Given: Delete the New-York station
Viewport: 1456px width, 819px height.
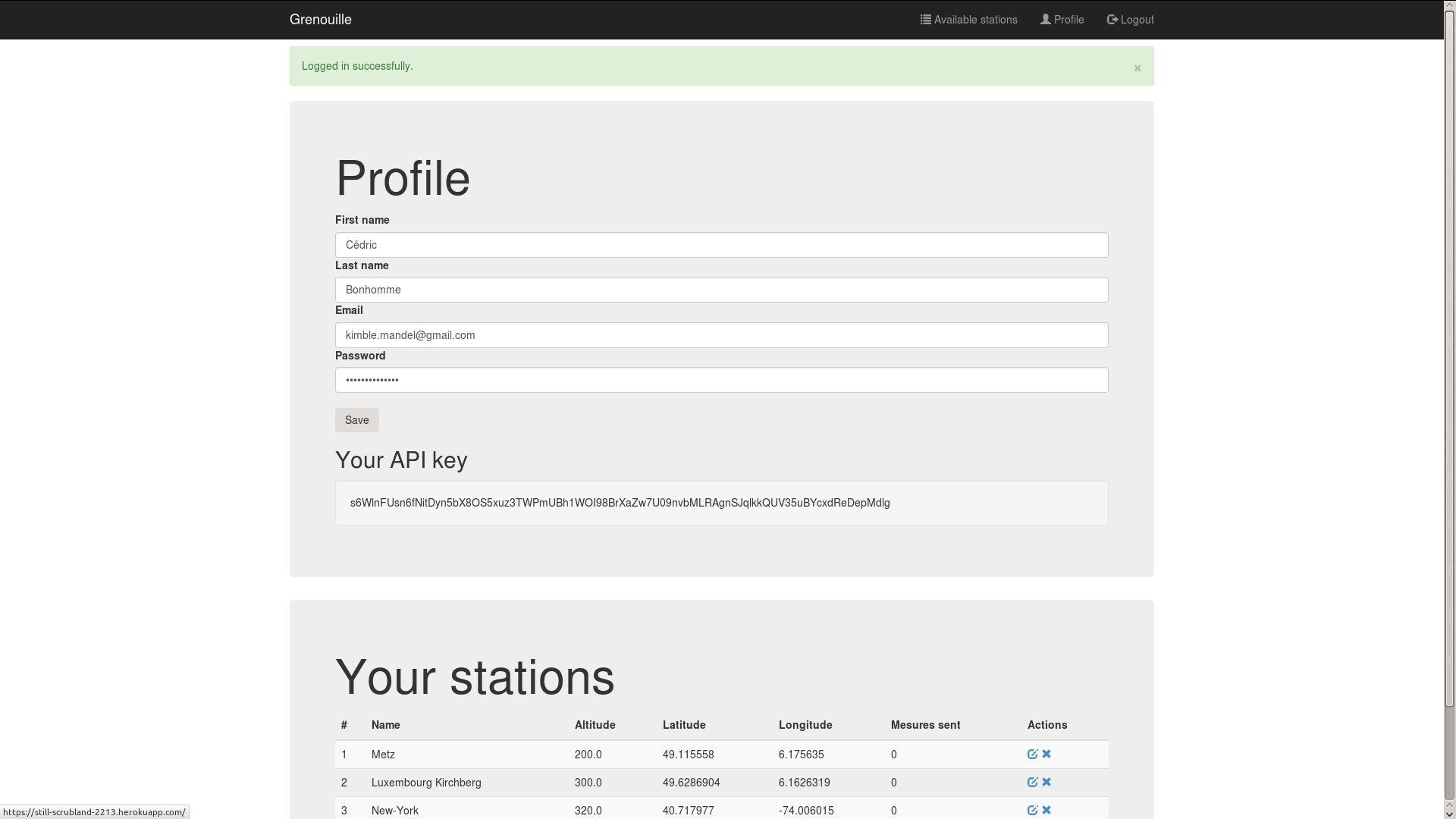Looking at the screenshot, I should (x=1046, y=810).
